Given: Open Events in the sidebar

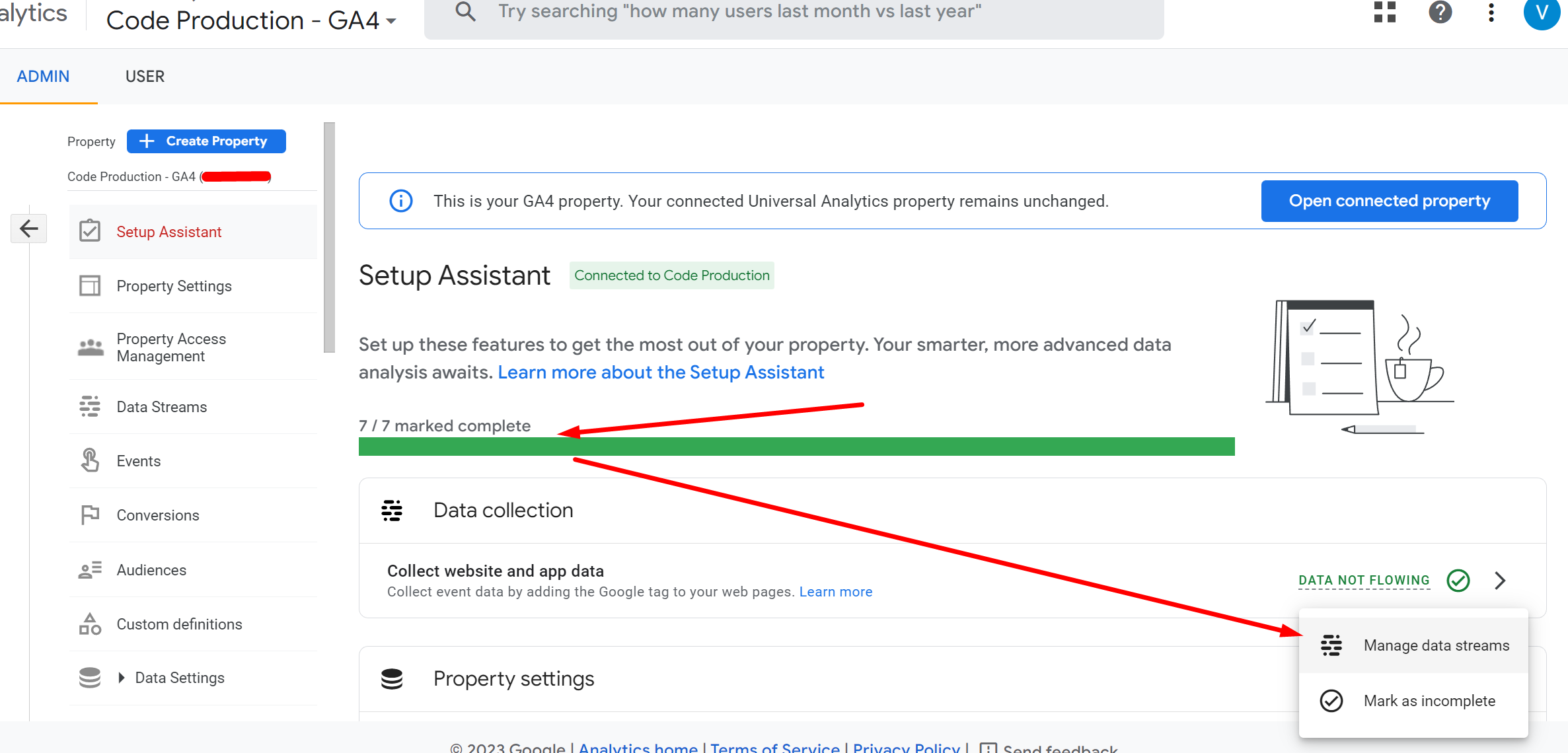Looking at the screenshot, I should (193, 461).
